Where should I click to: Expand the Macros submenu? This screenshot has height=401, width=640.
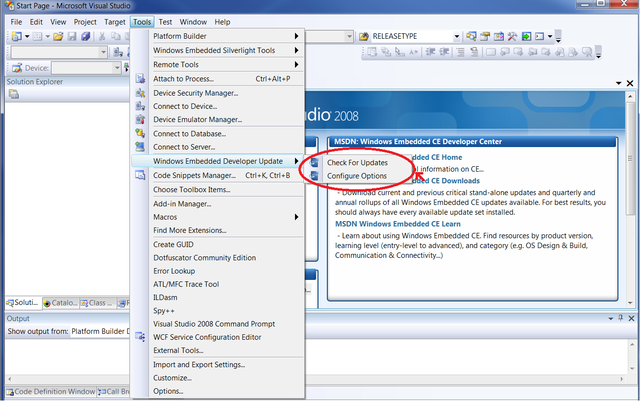pyautogui.click(x=296, y=217)
